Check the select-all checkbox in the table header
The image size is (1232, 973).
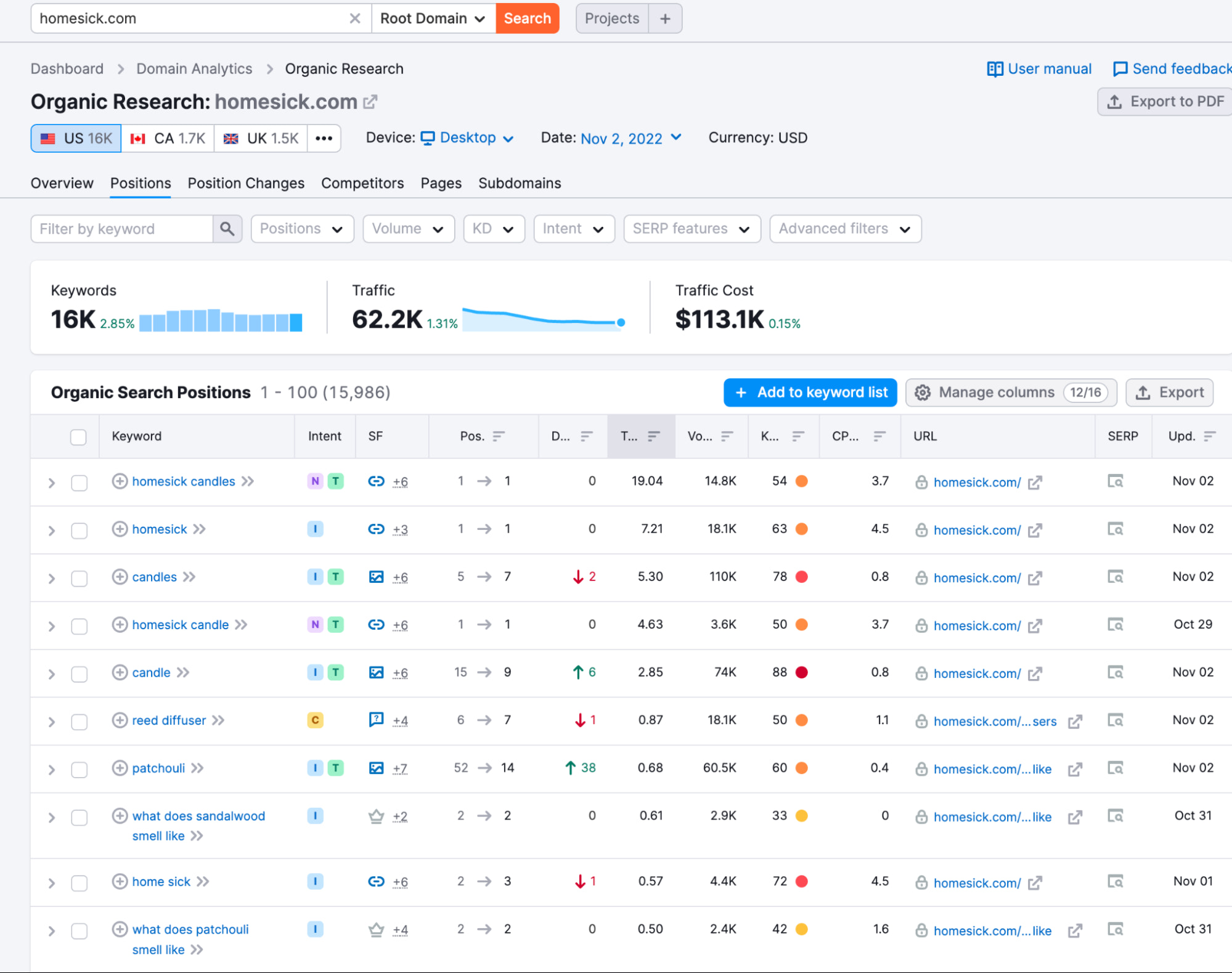[79, 437]
